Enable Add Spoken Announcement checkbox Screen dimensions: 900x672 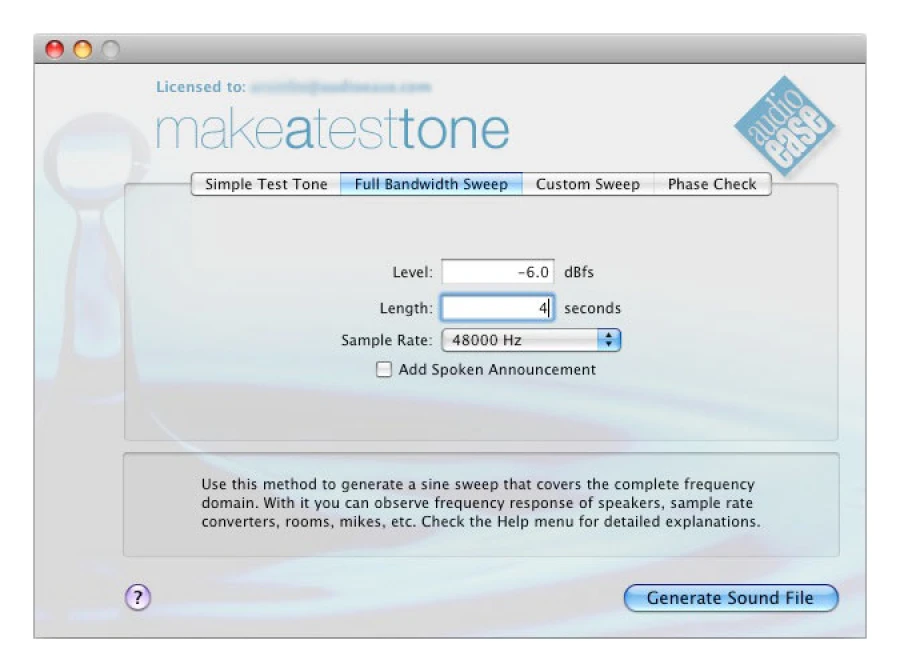[383, 370]
